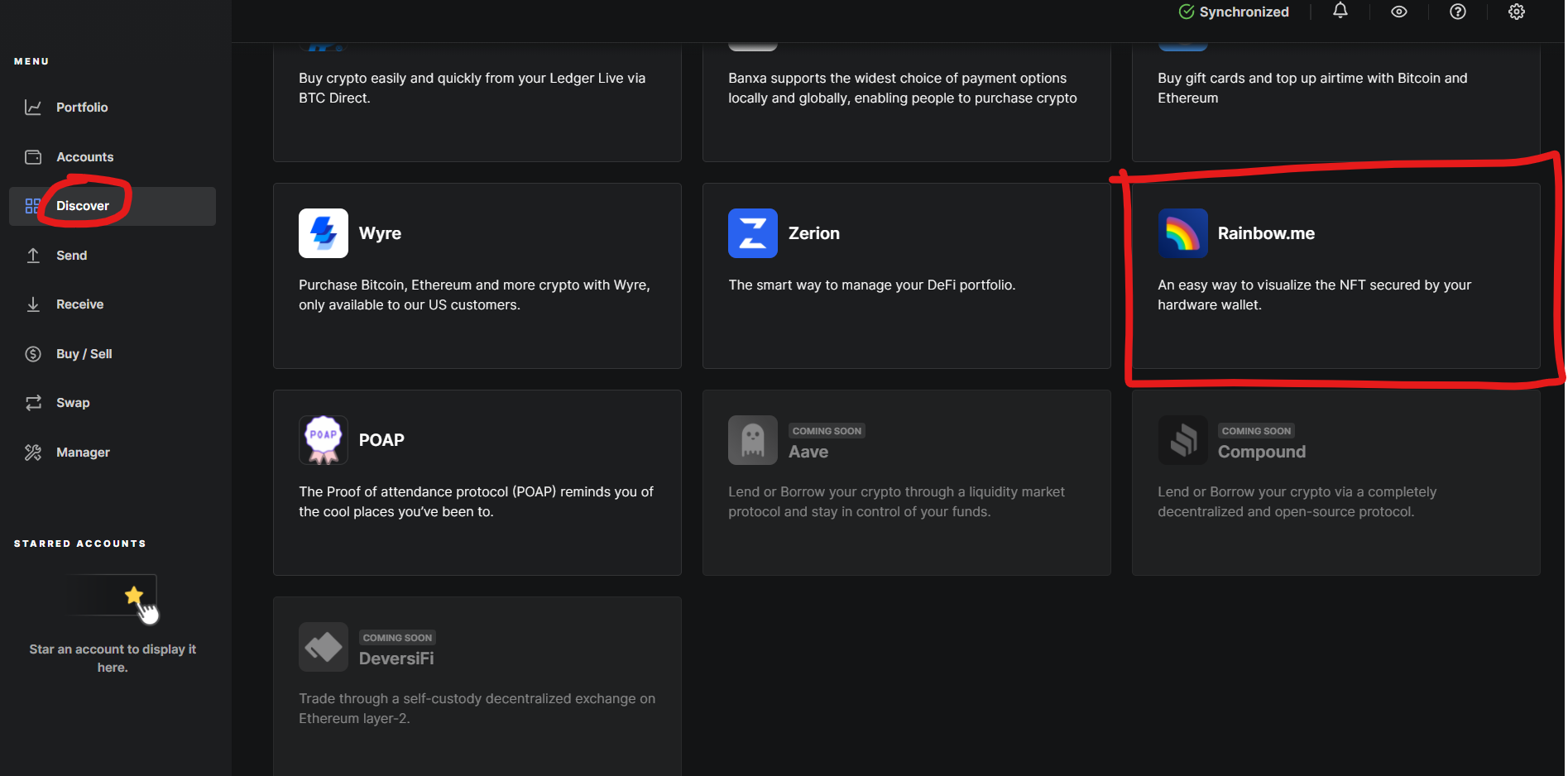Open notifications bell icon
Screen dimensions: 1568x776
pos(1340,12)
